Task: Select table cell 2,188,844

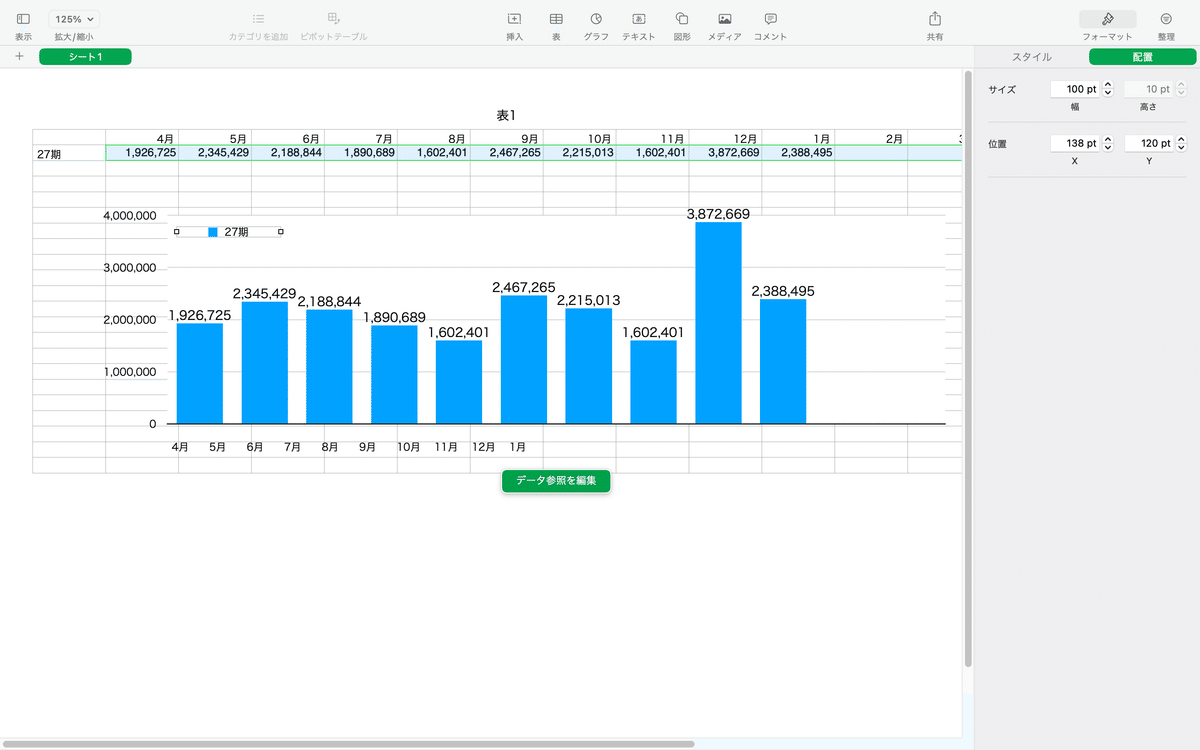Action: [x=288, y=153]
